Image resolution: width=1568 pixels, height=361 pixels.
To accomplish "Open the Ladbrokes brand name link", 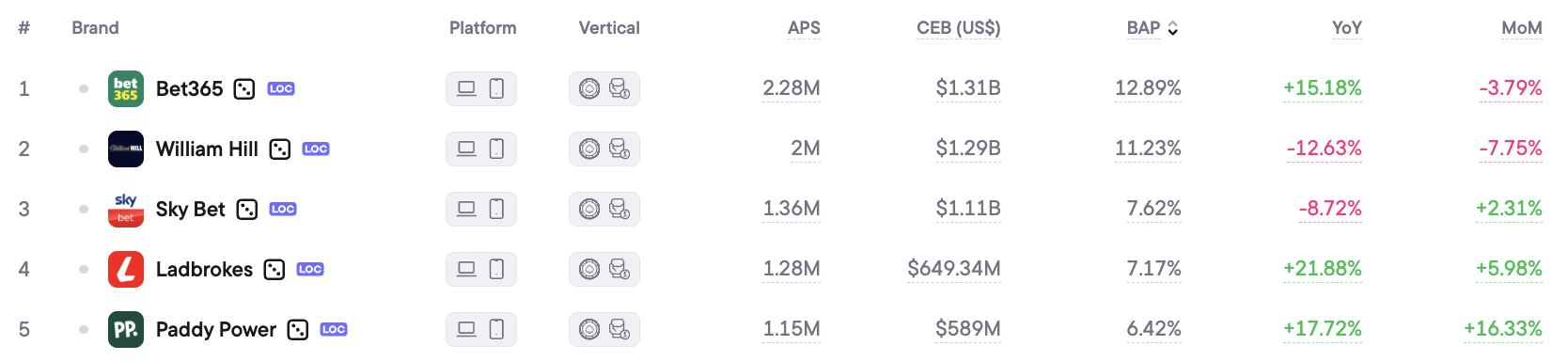I will pyautogui.click(x=204, y=269).
